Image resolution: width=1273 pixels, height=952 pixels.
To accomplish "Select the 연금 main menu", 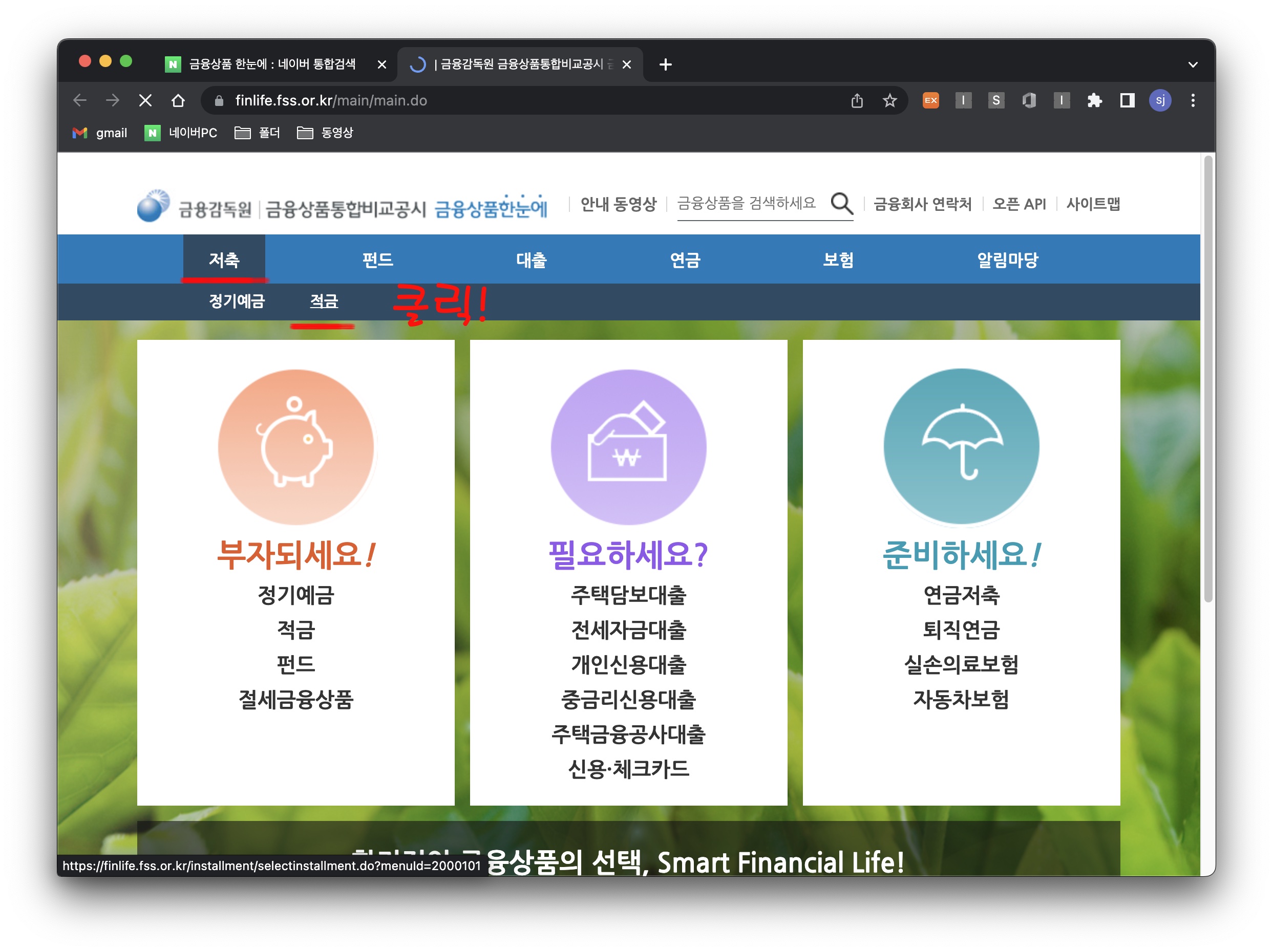I will coord(685,259).
